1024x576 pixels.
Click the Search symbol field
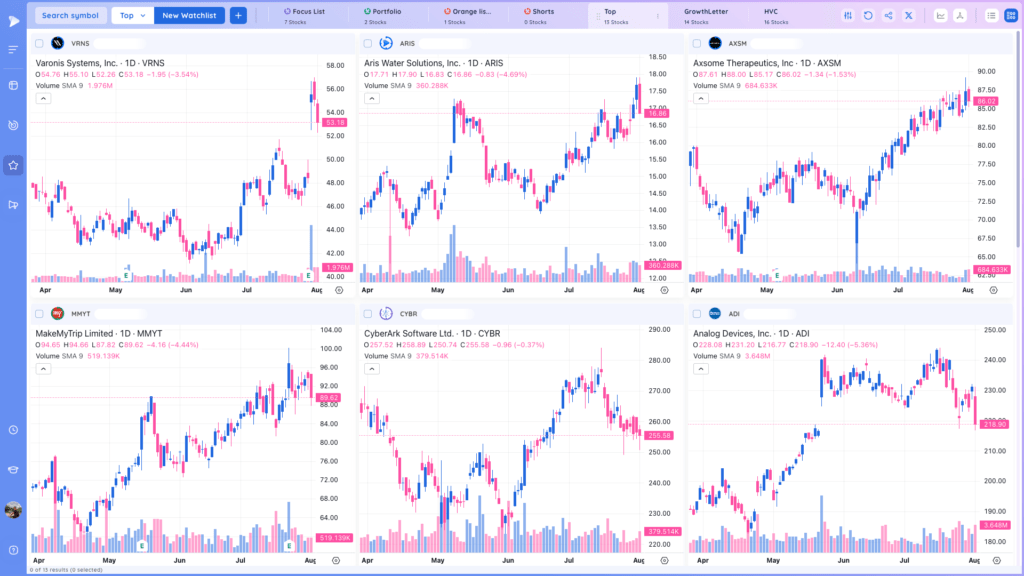point(71,16)
